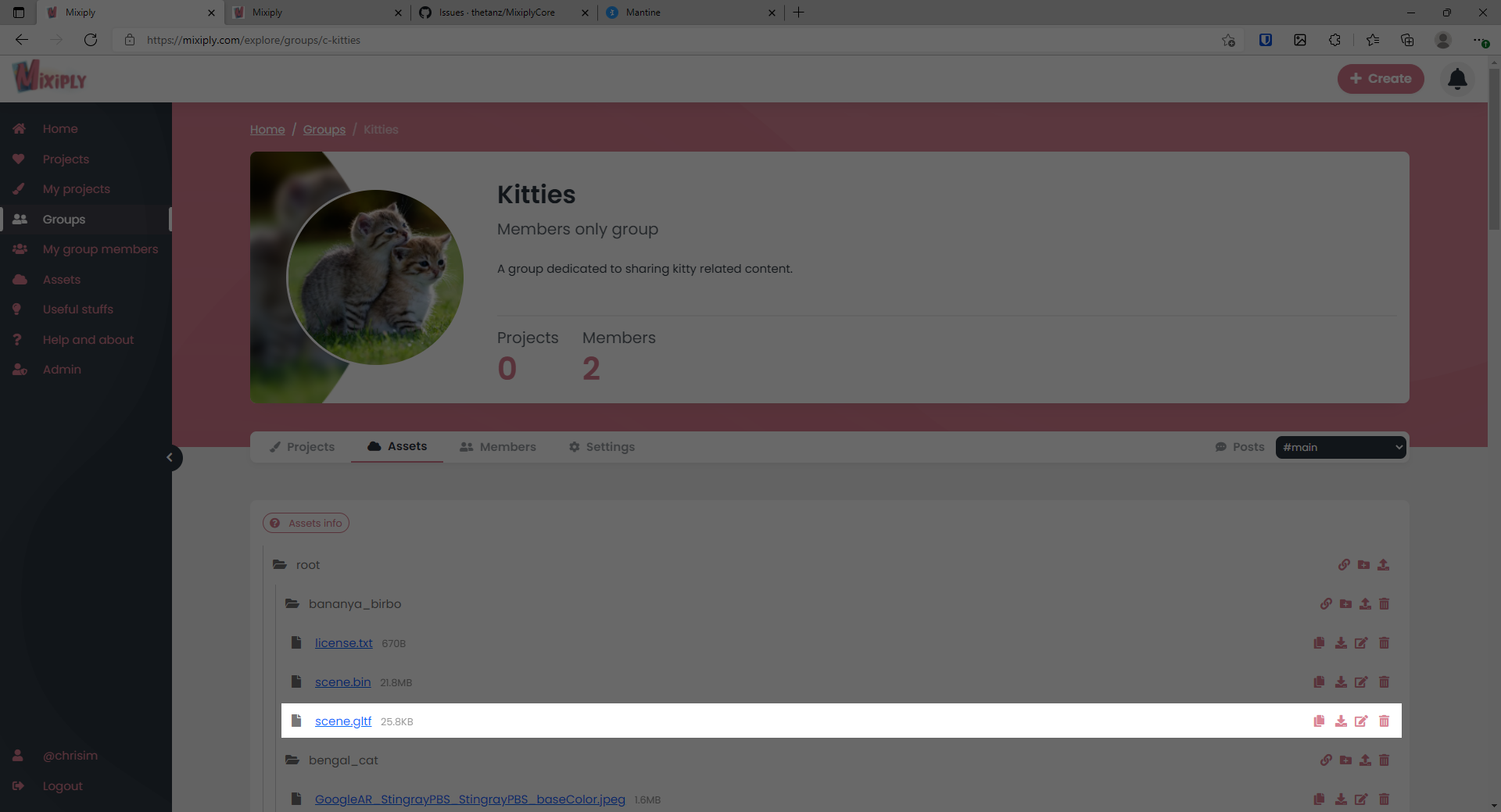
Task: Delete the scene.bin file
Action: click(x=1384, y=681)
